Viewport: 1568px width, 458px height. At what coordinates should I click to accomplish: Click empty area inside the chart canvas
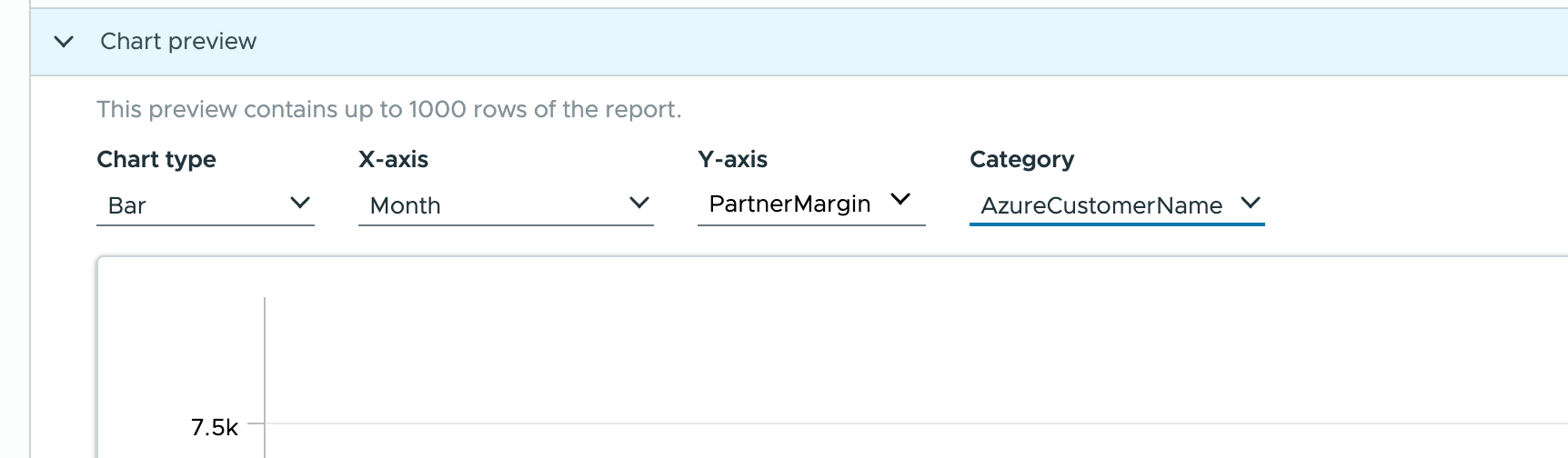819,345
